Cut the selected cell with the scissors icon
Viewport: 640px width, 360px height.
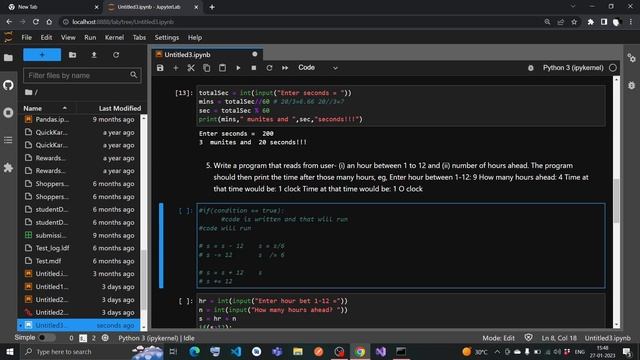click(191, 68)
